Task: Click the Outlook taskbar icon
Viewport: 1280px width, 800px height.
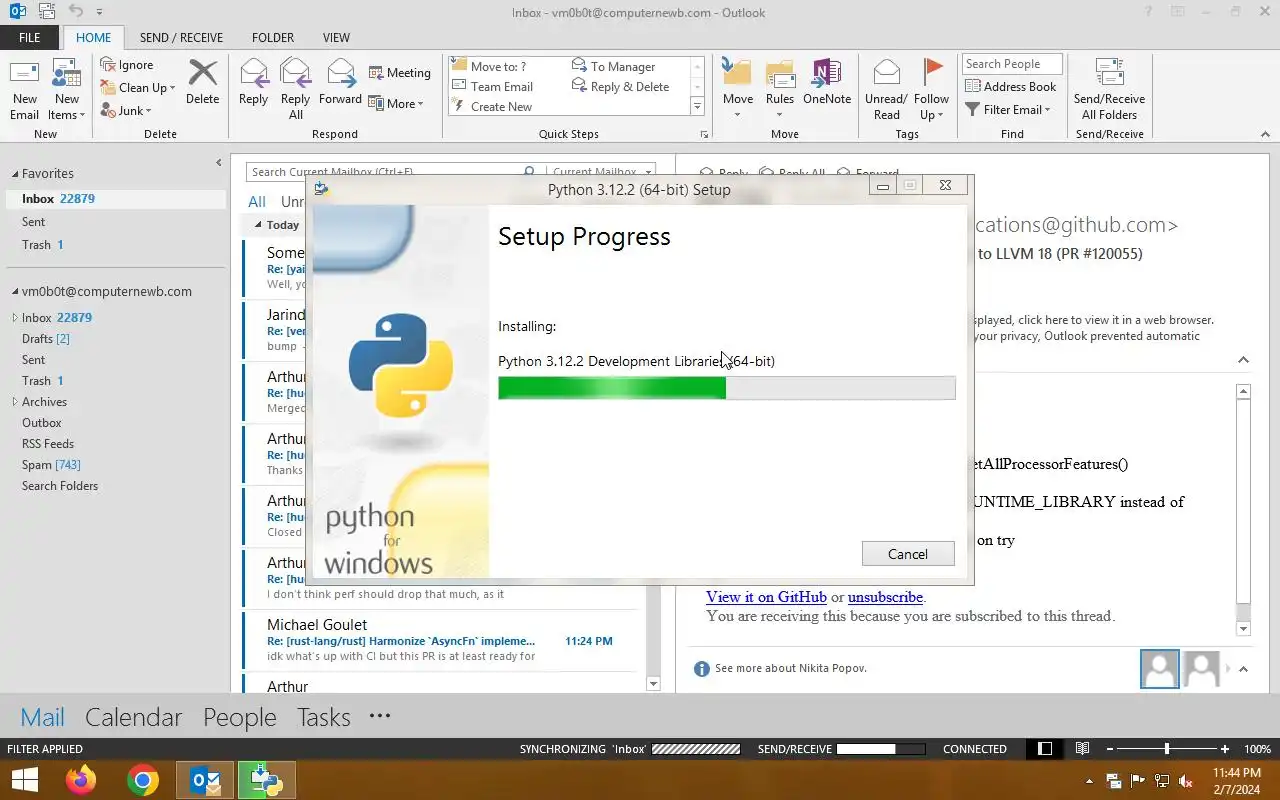Action: 205,780
